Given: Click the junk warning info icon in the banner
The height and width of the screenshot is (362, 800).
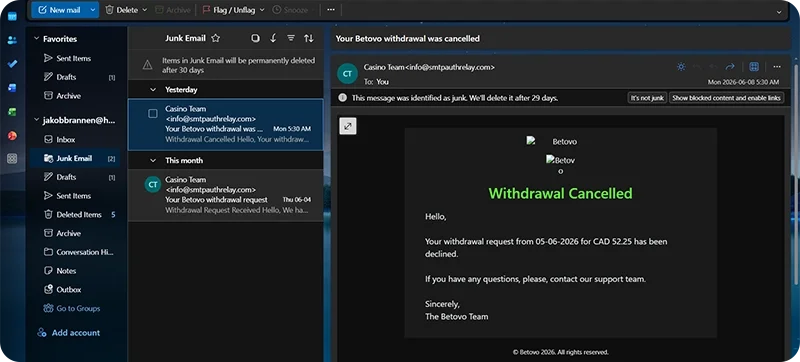Looking at the screenshot, I should 342,98.
